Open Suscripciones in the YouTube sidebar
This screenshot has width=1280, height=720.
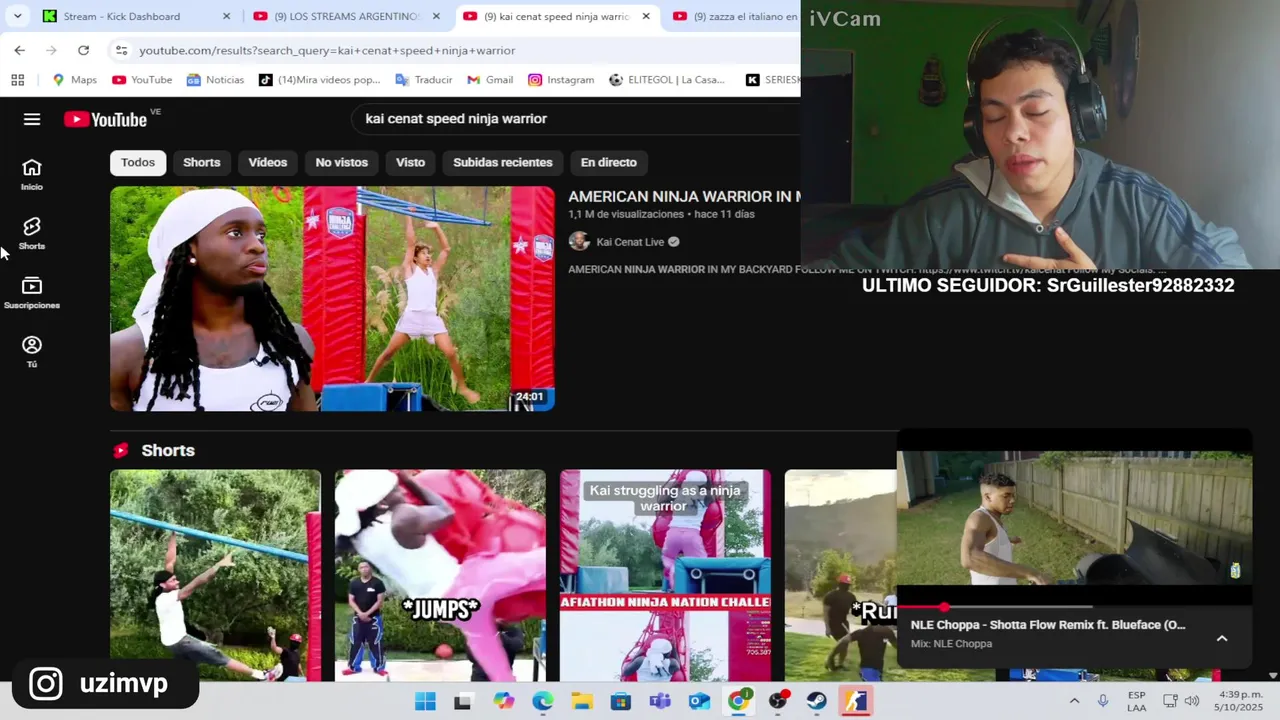coord(32,292)
